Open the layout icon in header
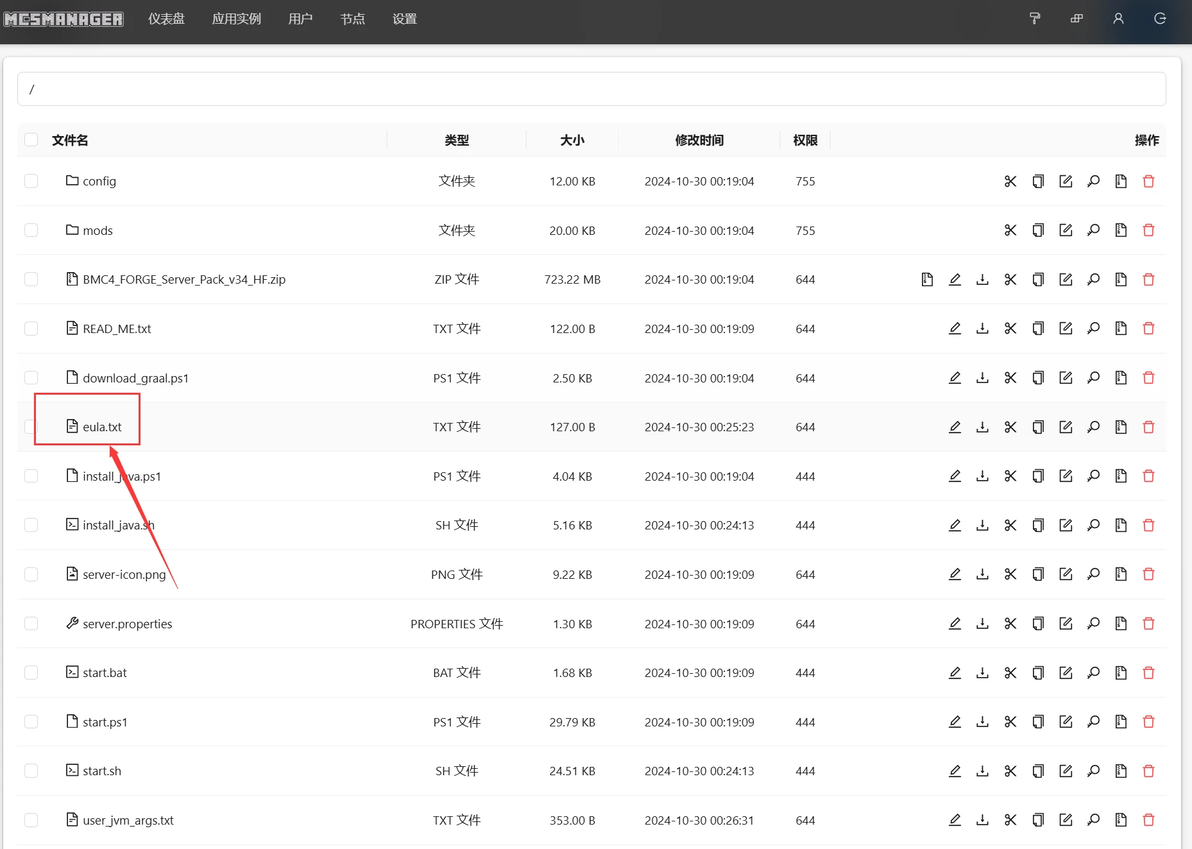Screen dimensions: 1192x849 1076,18
